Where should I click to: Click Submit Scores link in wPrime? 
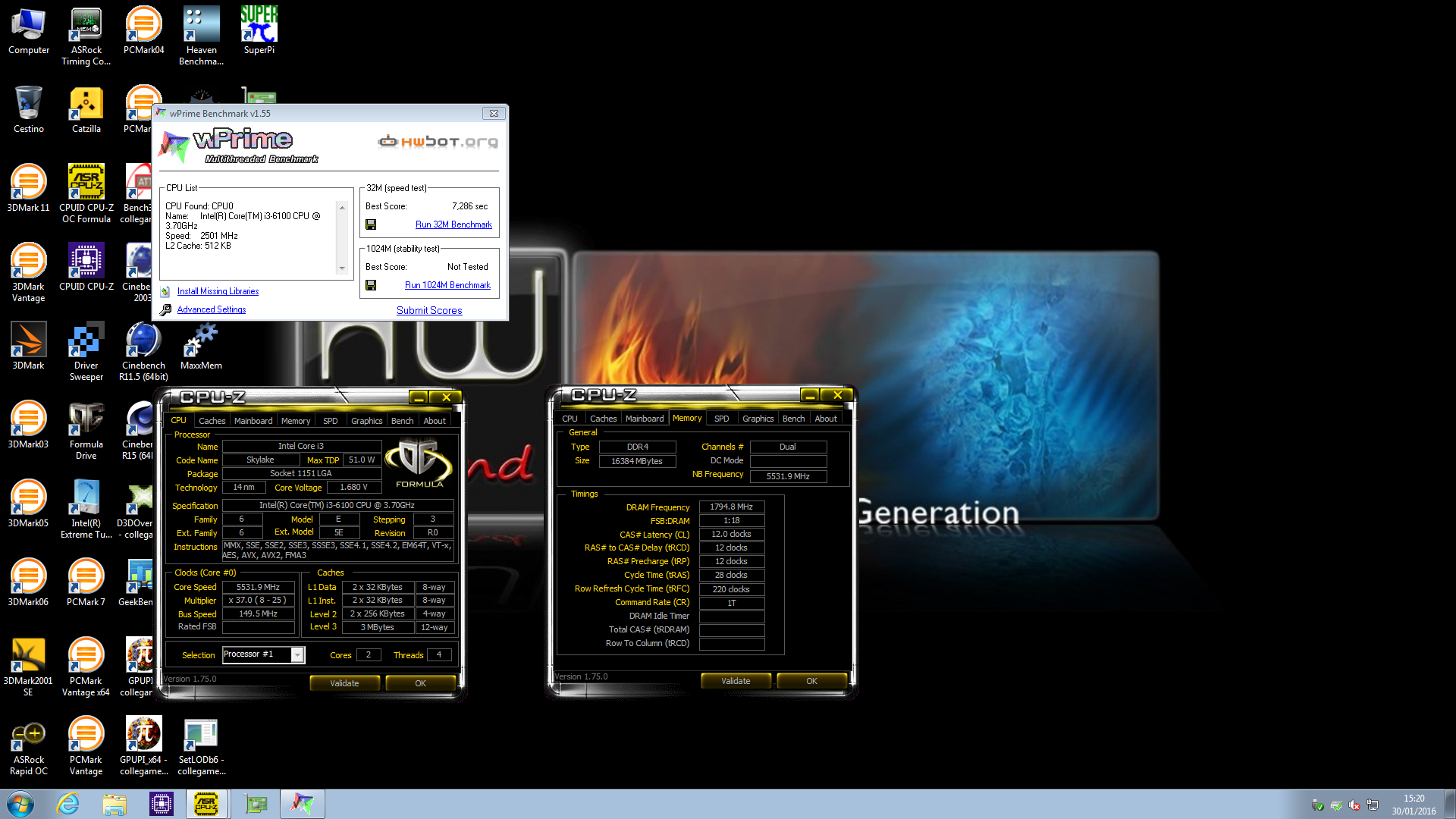pyautogui.click(x=429, y=310)
